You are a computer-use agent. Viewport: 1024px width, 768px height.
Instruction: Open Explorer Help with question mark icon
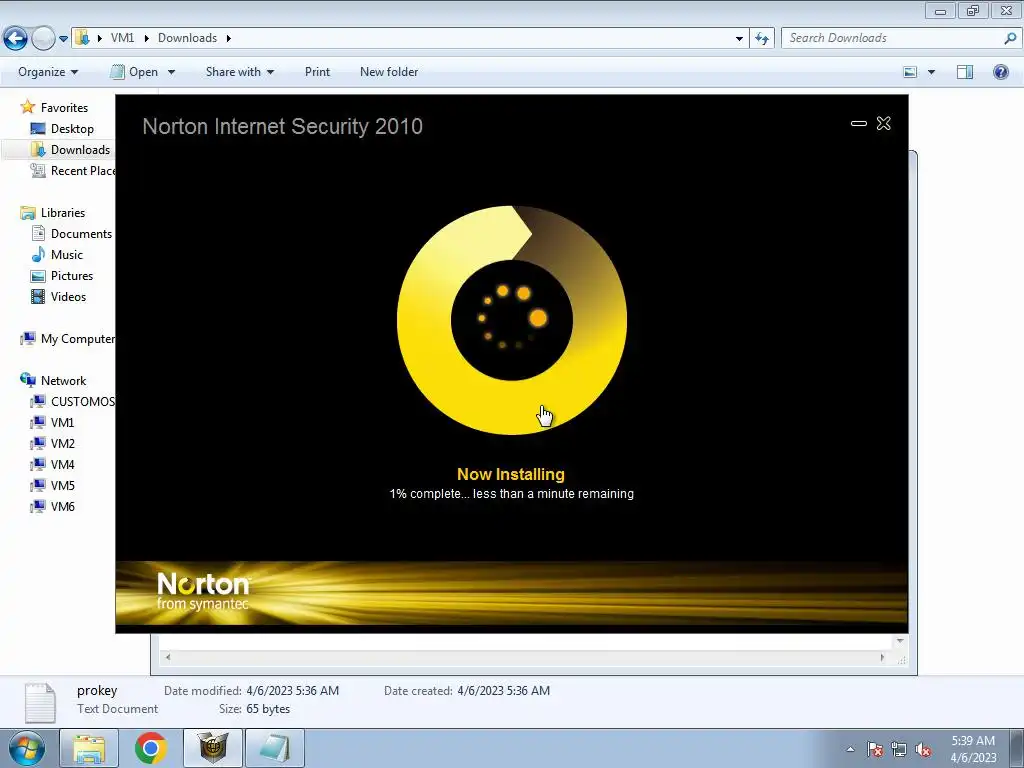pyautogui.click(x=1000, y=72)
